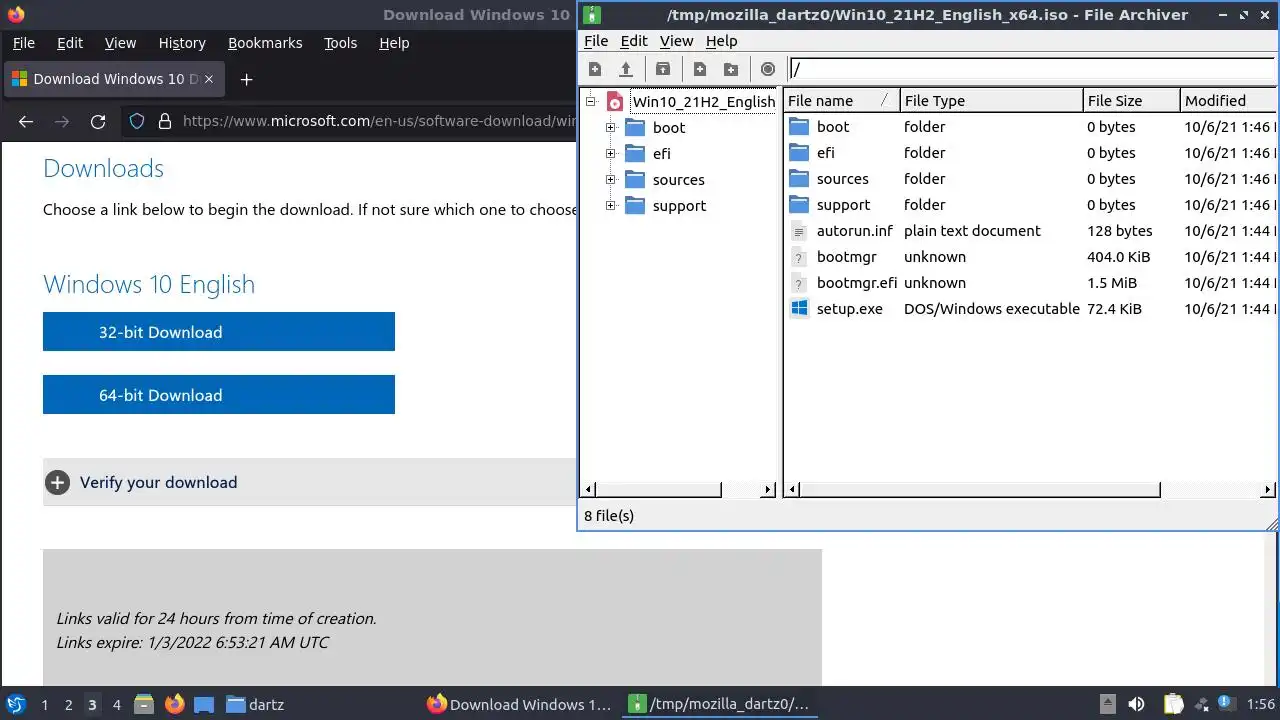
Task: Select the efi folder in the tree pane
Action: coord(662,154)
